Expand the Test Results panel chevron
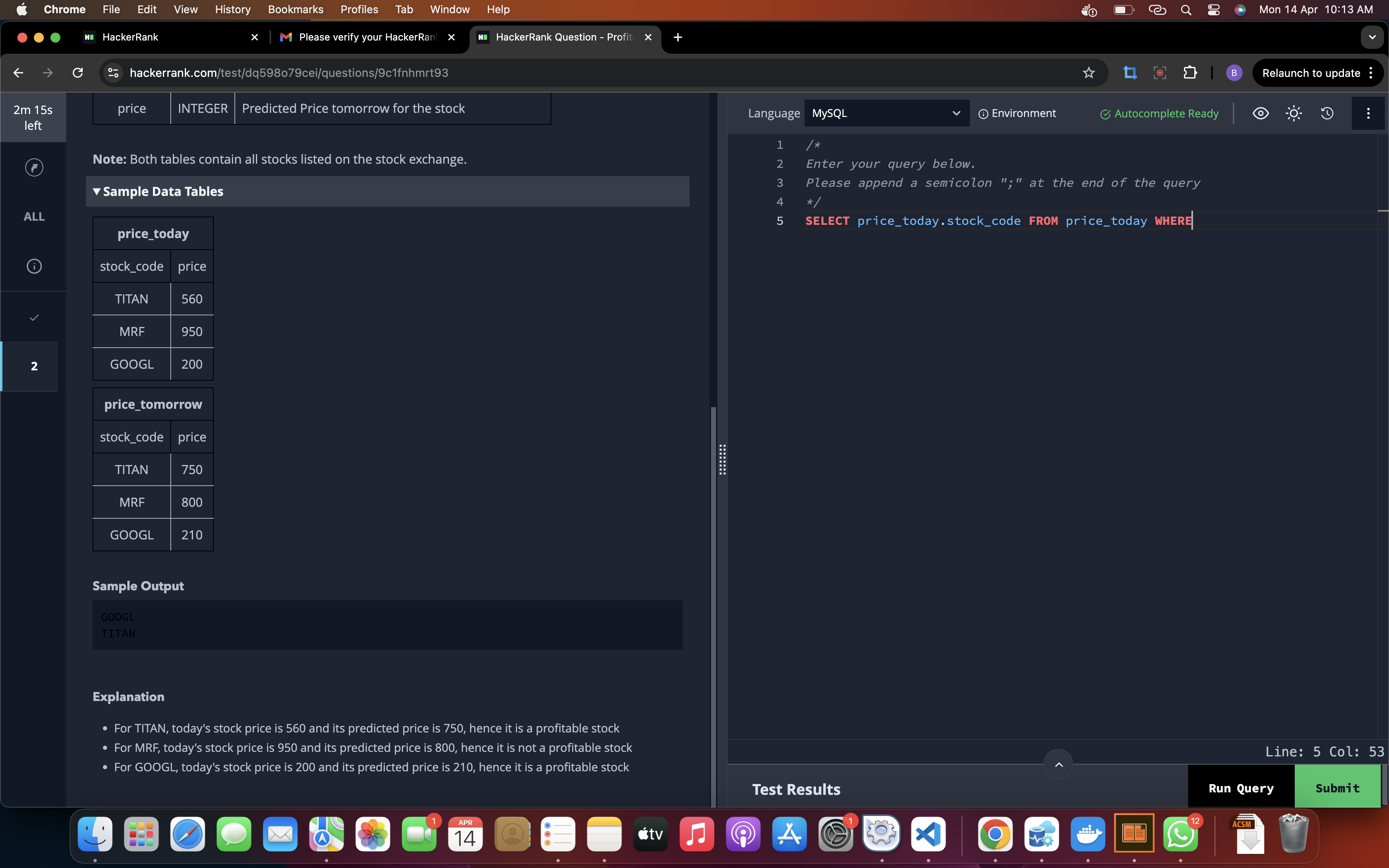Image resolution: width=1389 pixels, height=868 pixels. coord(1058,764)
